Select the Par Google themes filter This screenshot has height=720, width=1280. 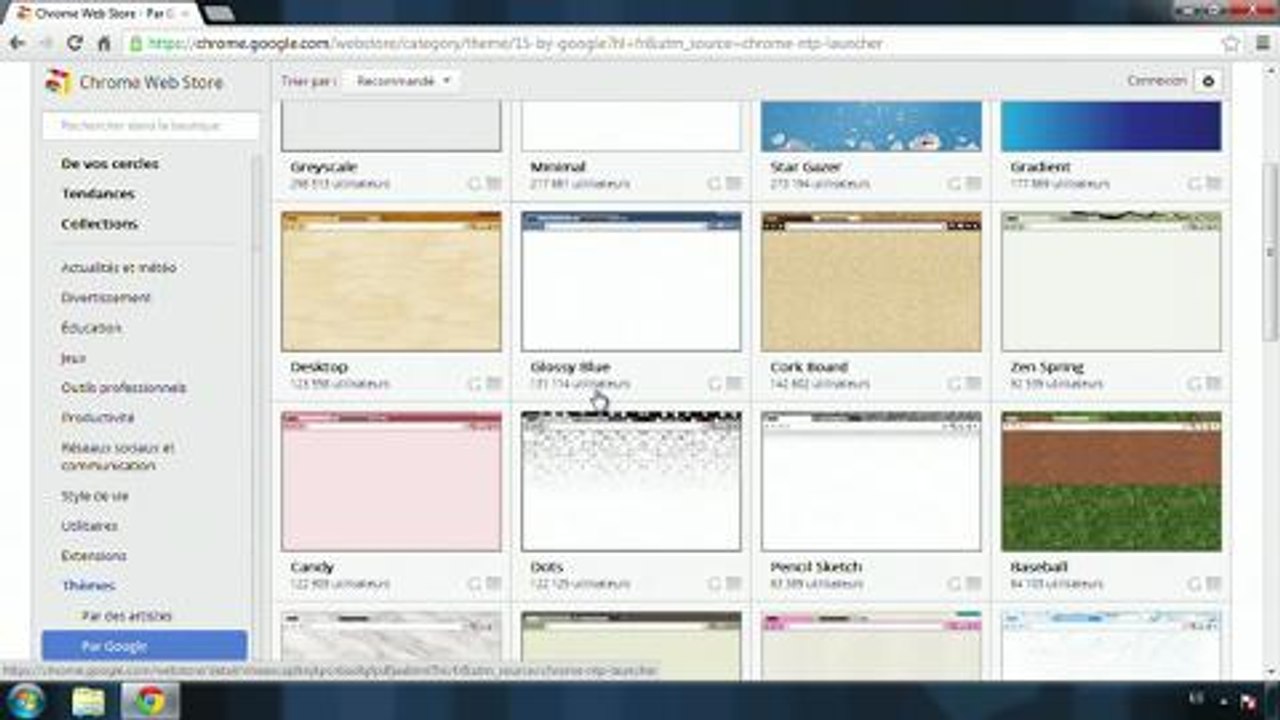pos(144,646)
